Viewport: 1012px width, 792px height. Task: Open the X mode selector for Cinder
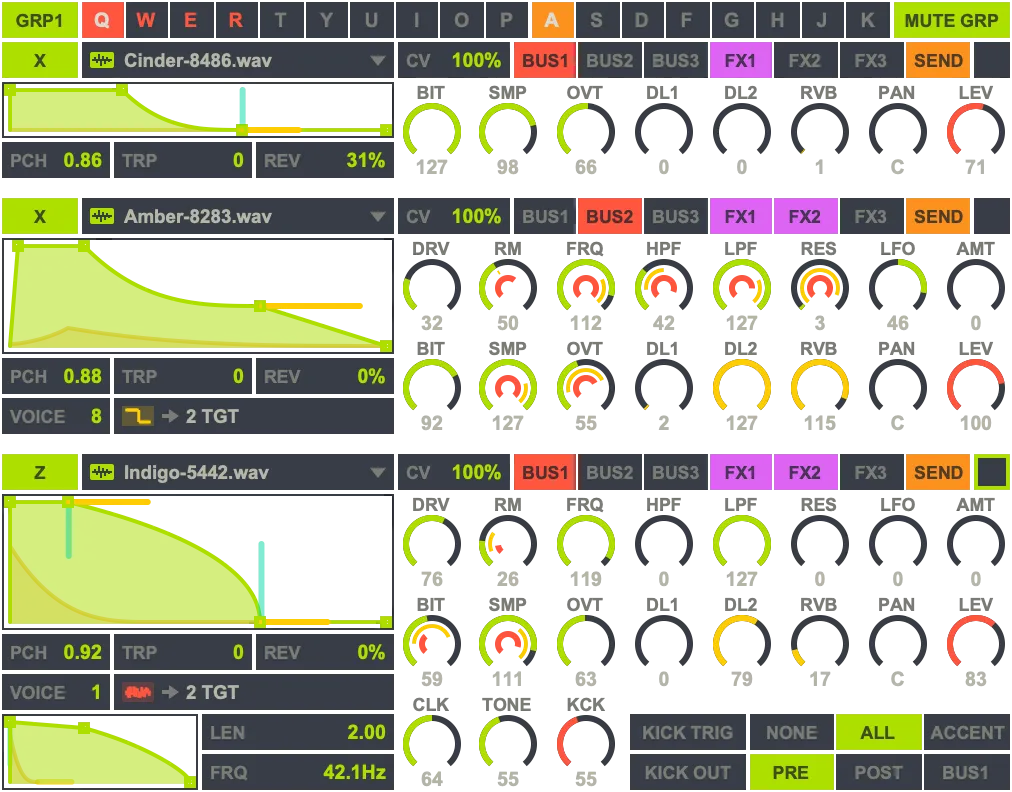coord(40,60)
